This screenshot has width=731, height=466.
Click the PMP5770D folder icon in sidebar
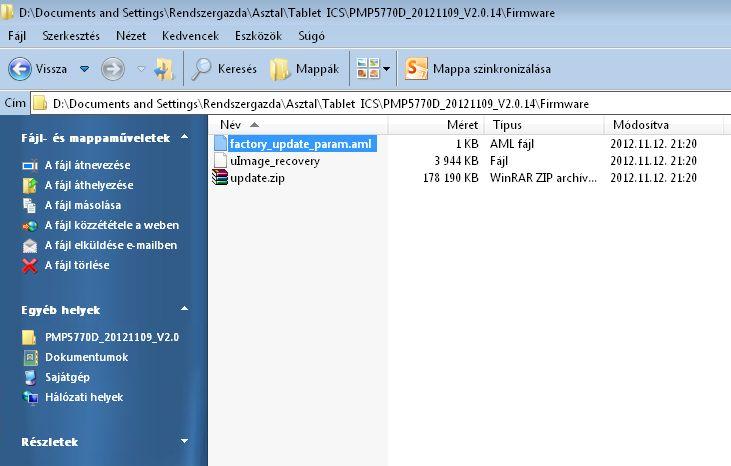pyautogui.click(x=29, y=337)
